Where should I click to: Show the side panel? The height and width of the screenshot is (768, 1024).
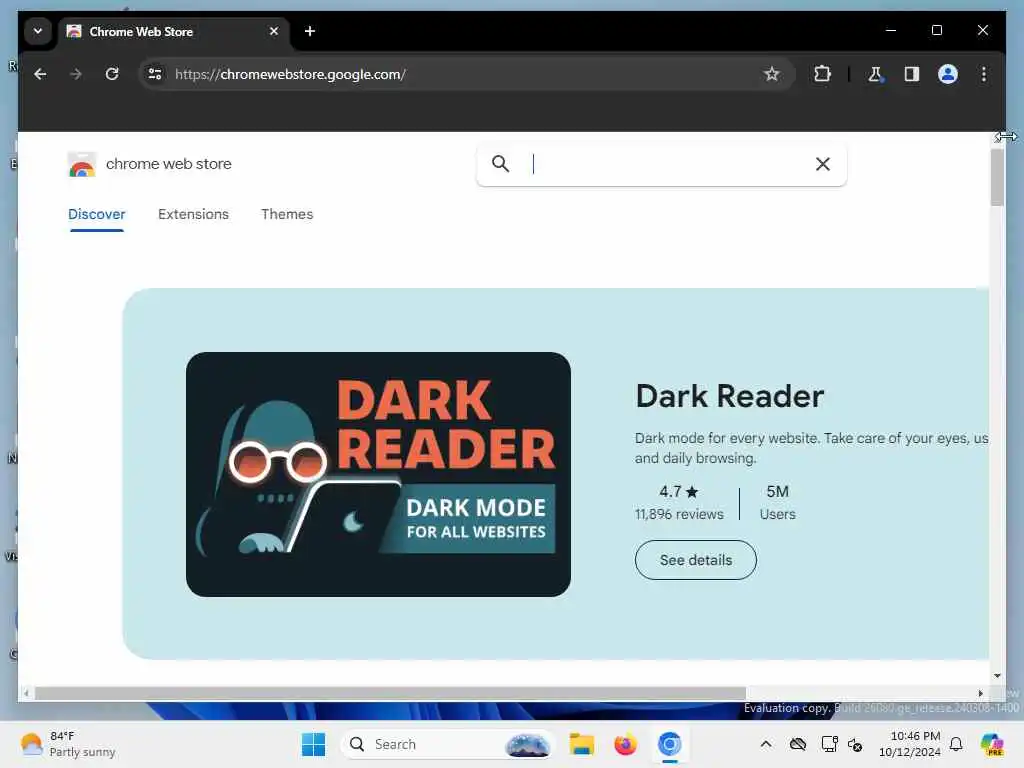coord(912,74)
